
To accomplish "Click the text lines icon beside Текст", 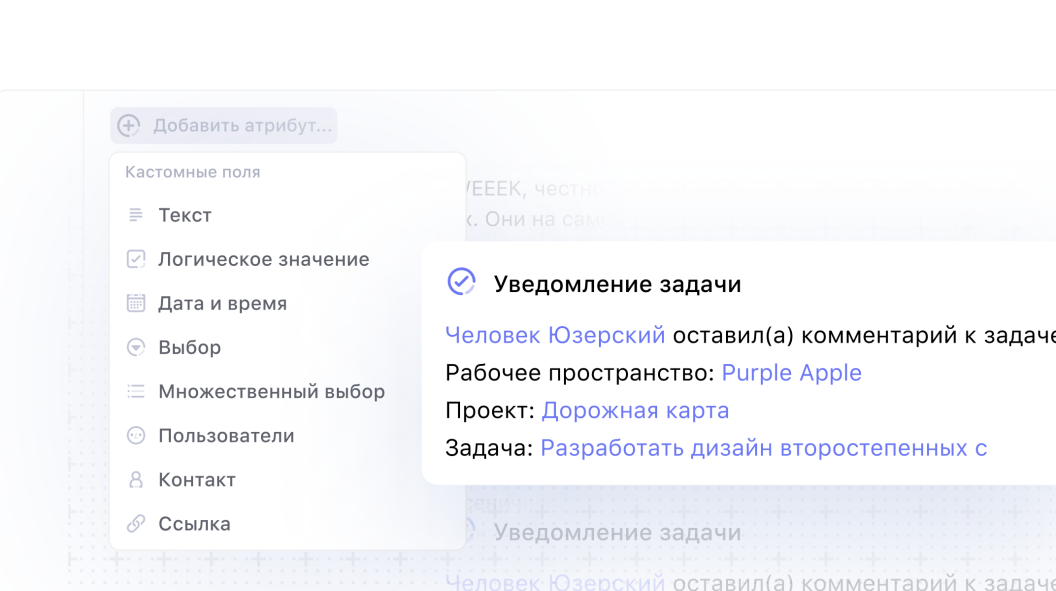I will [x=135, y=215].
